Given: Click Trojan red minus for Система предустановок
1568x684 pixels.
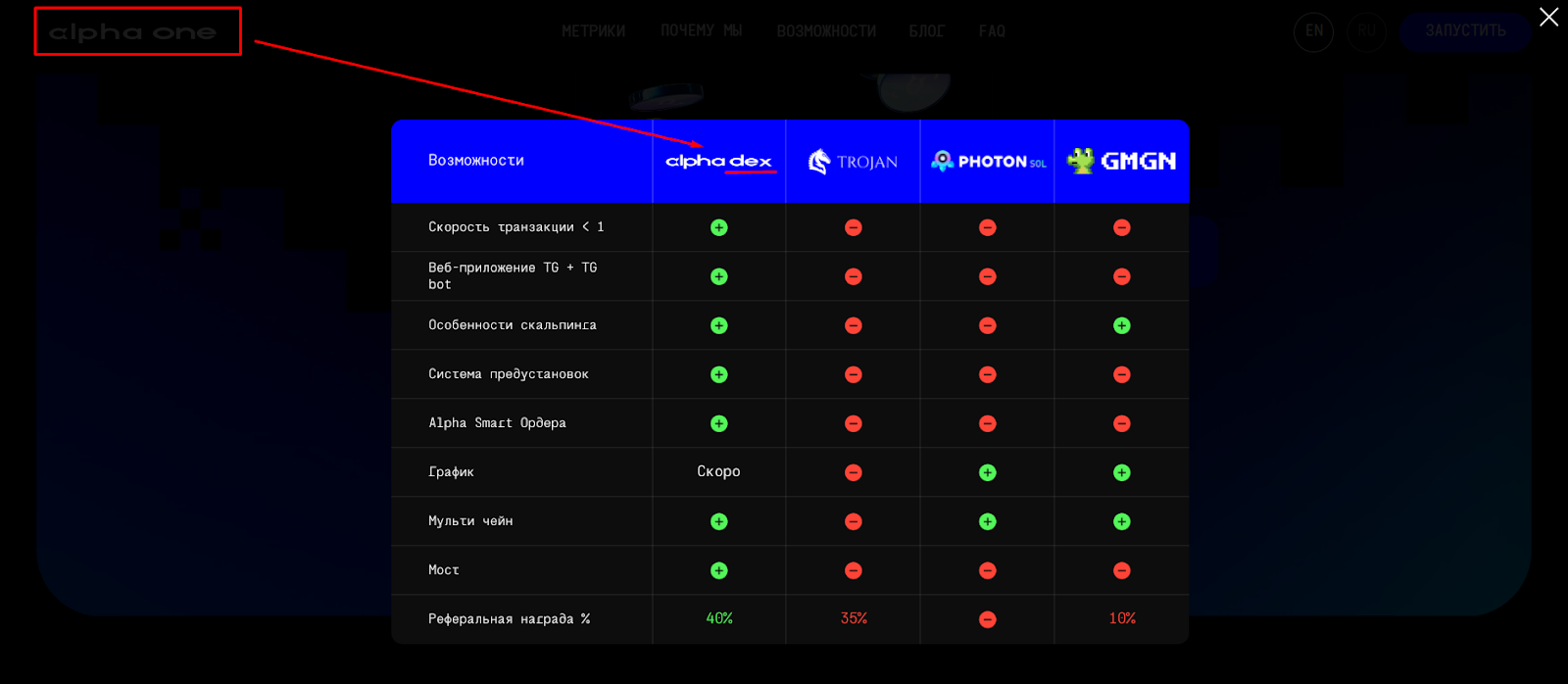Looking at the screenshot, I should coord(854,374).
